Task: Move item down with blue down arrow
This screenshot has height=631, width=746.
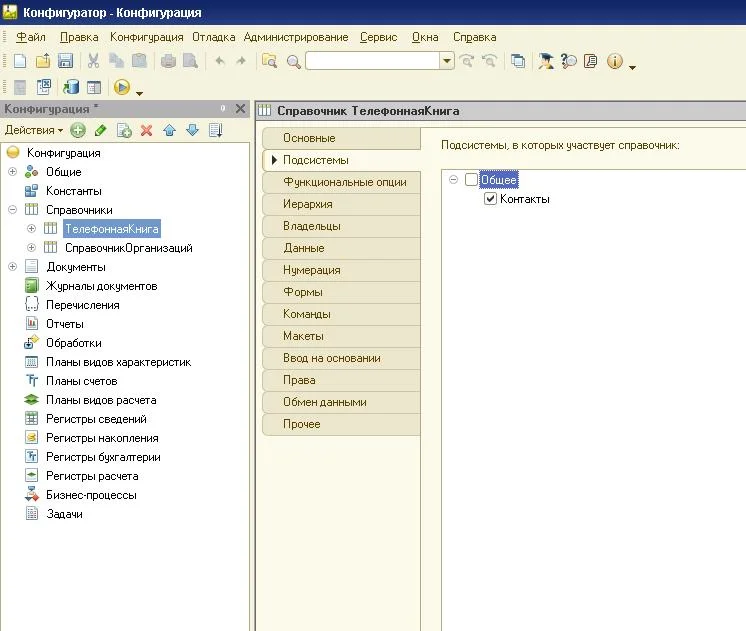Action: (x=192, y=131)
